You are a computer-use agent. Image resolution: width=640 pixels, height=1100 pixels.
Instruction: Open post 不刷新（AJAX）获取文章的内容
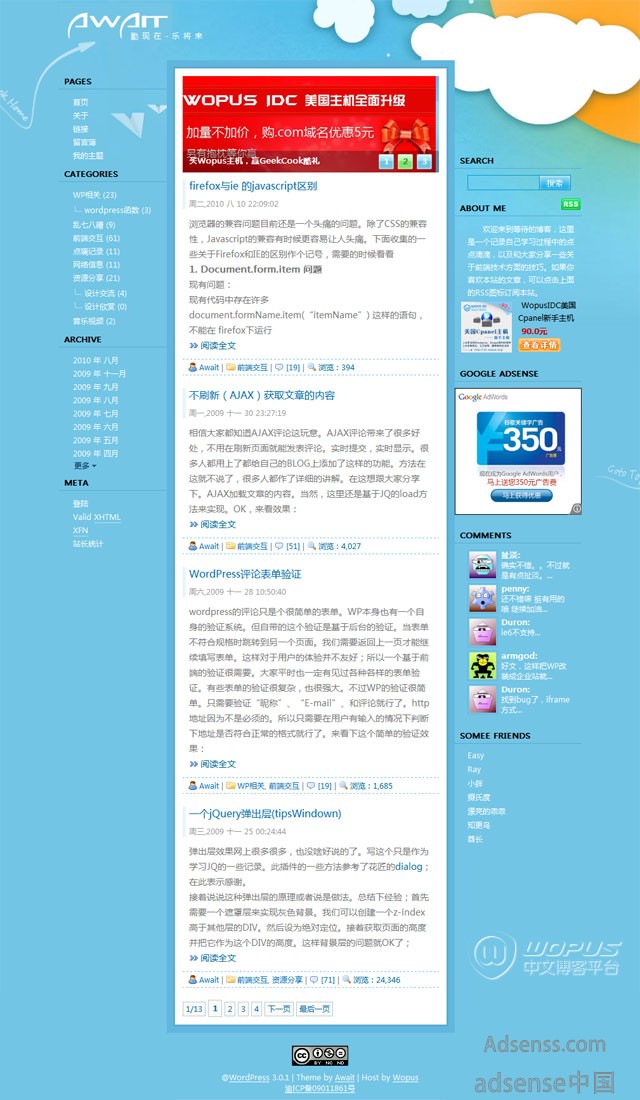(262, 395)
